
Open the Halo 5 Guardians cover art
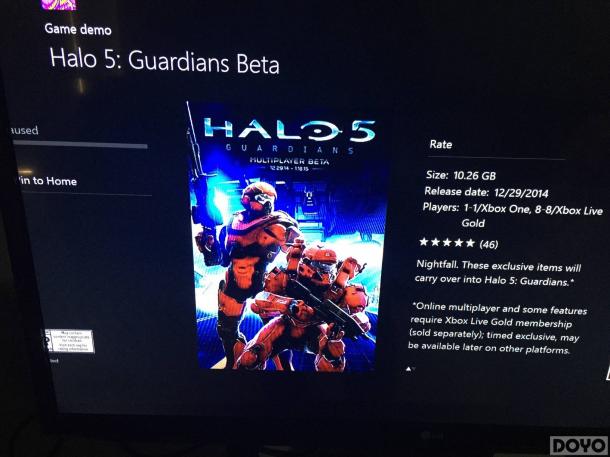pos(287,237)
